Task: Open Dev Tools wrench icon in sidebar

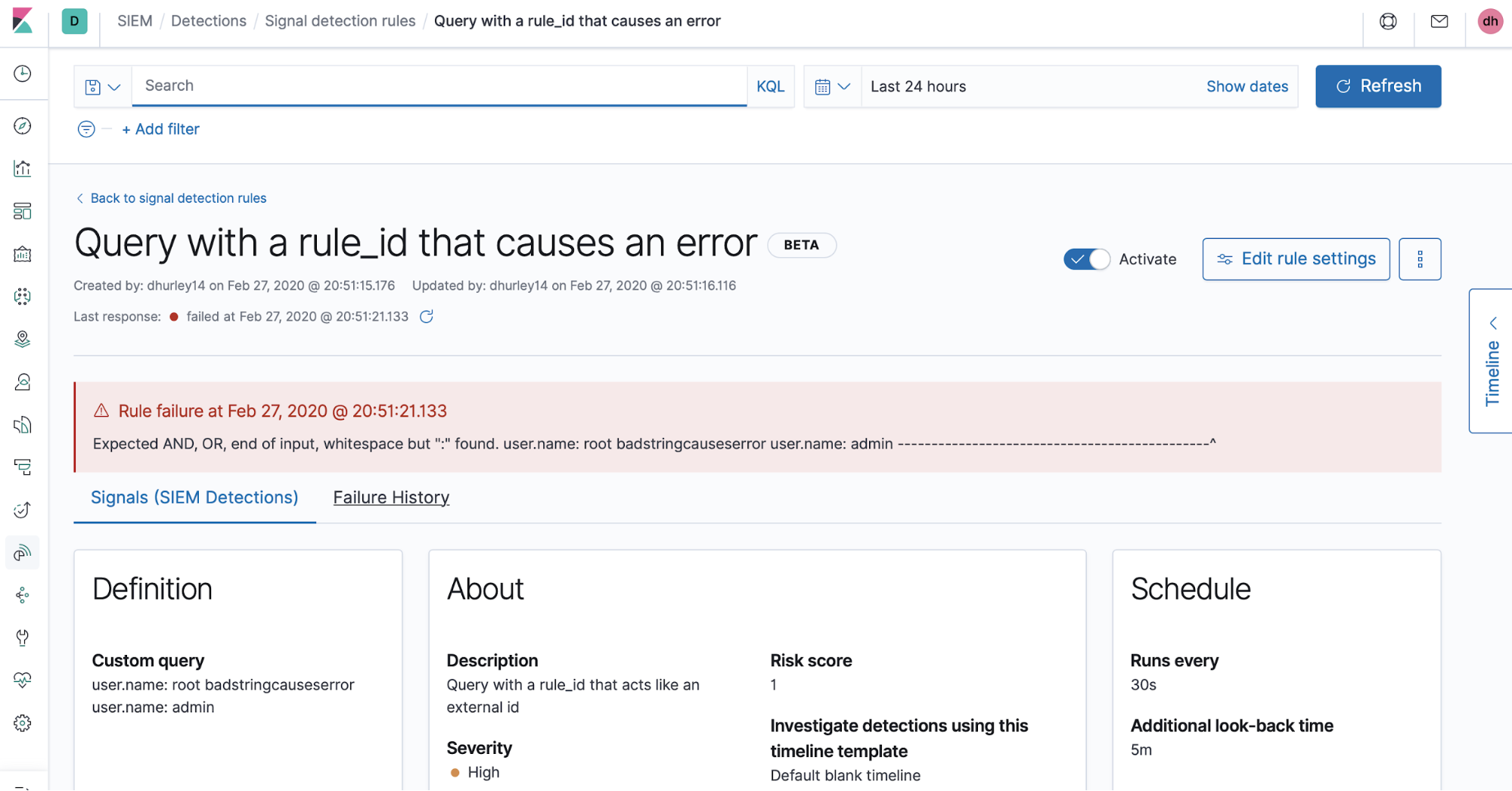Action: [23, 637]
